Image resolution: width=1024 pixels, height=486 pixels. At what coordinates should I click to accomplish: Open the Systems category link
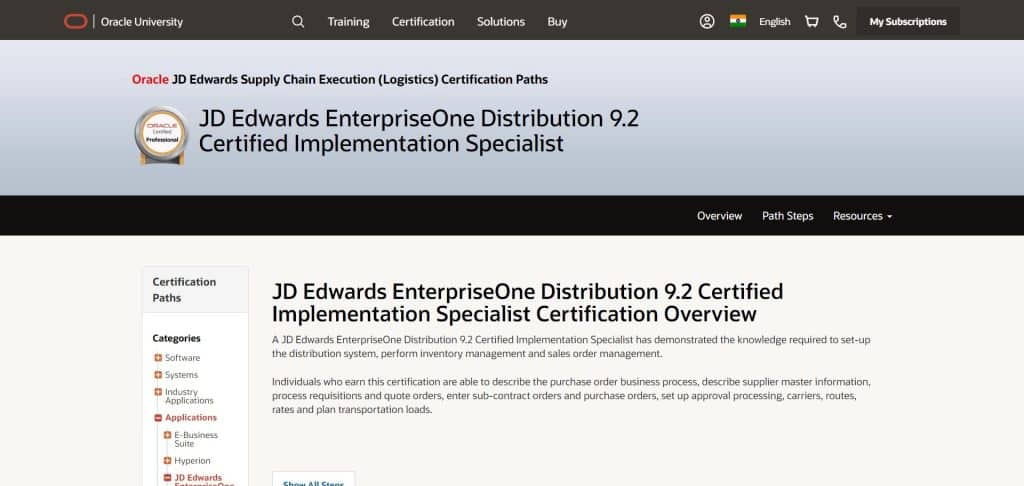pyautogui.click(x=181, y=375)
